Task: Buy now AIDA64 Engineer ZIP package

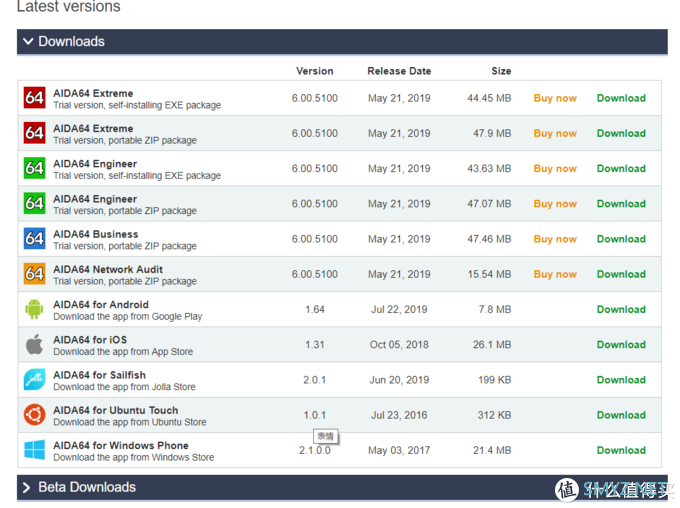Action: point(555,204)
